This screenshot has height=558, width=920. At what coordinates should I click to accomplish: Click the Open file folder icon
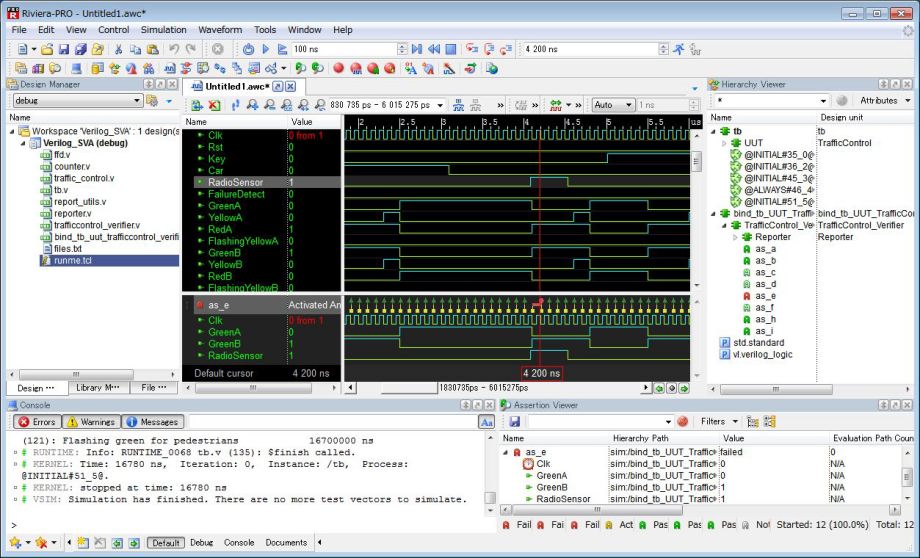coord(47,49)
